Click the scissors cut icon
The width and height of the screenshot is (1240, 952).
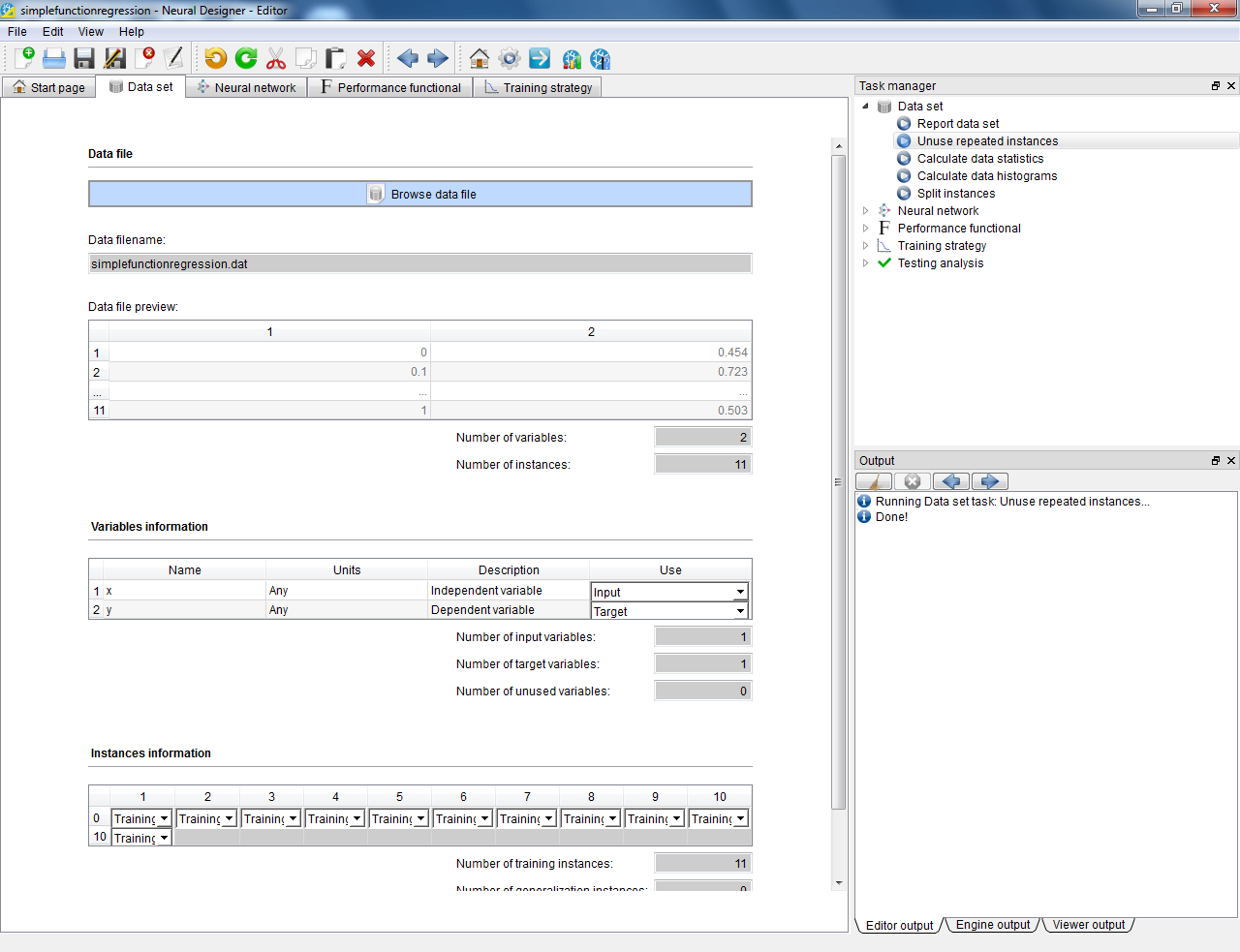(x=276, y=58)
